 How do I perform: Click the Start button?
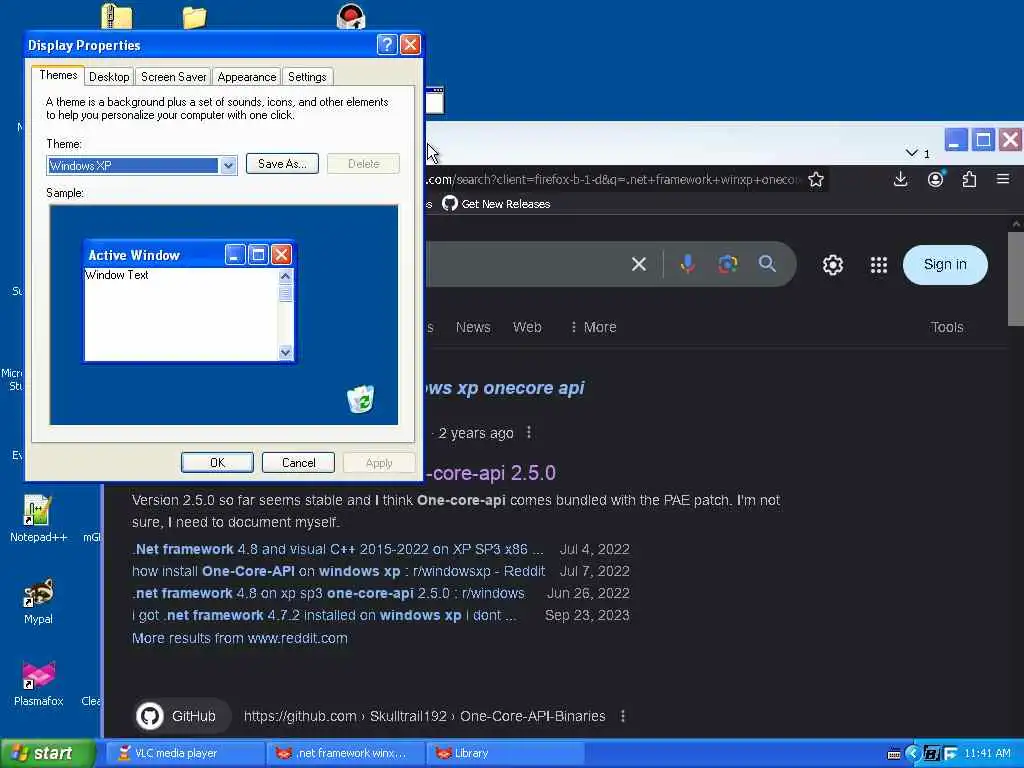47,754
